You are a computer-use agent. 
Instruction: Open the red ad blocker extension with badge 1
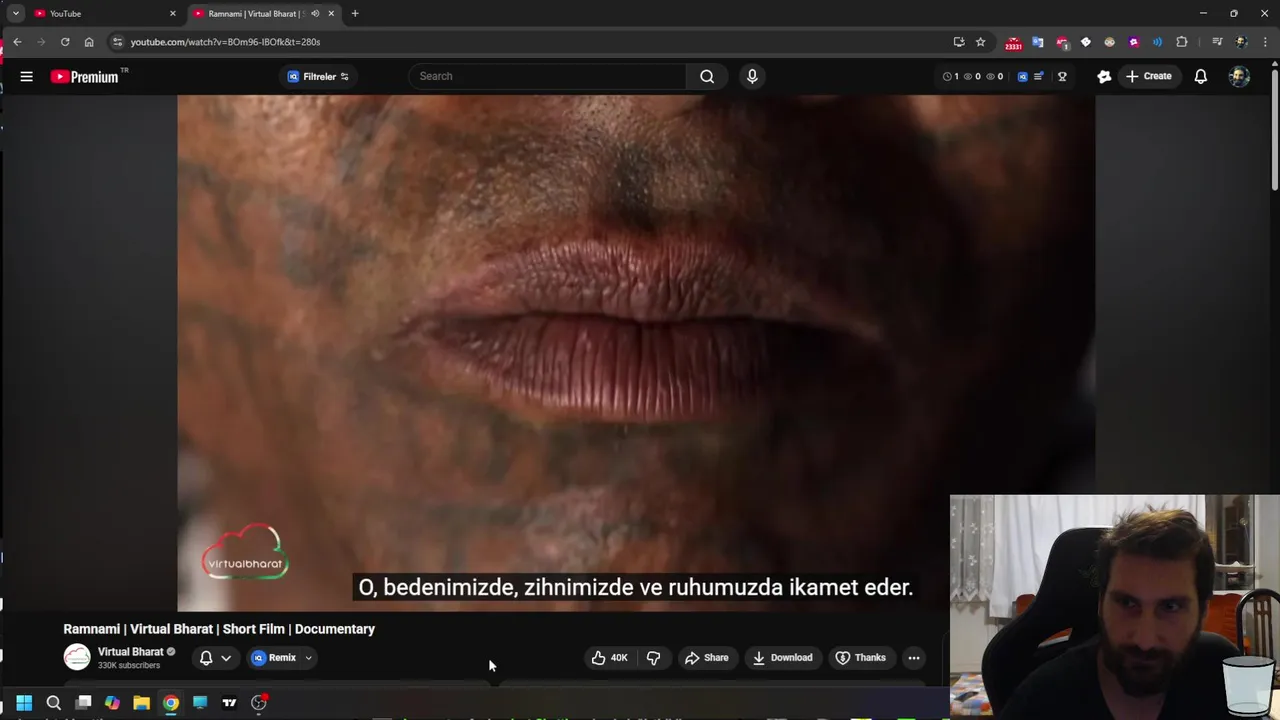(1061, 42)
